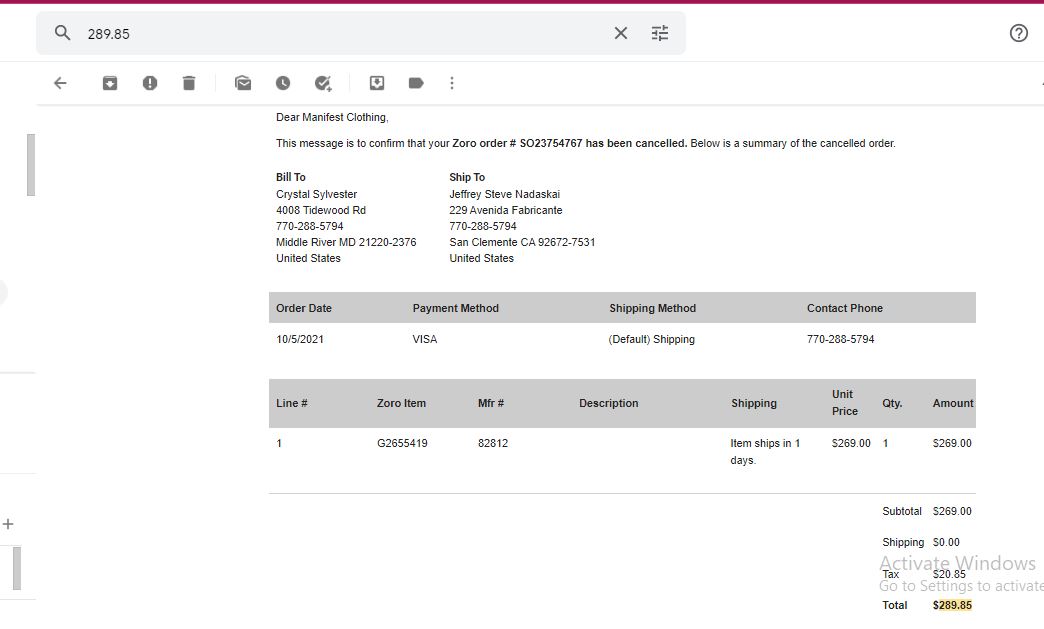This screenshot has height=629, width=1044.
Task: Click the highlighted Total $289.85
Action: (952, 605)
